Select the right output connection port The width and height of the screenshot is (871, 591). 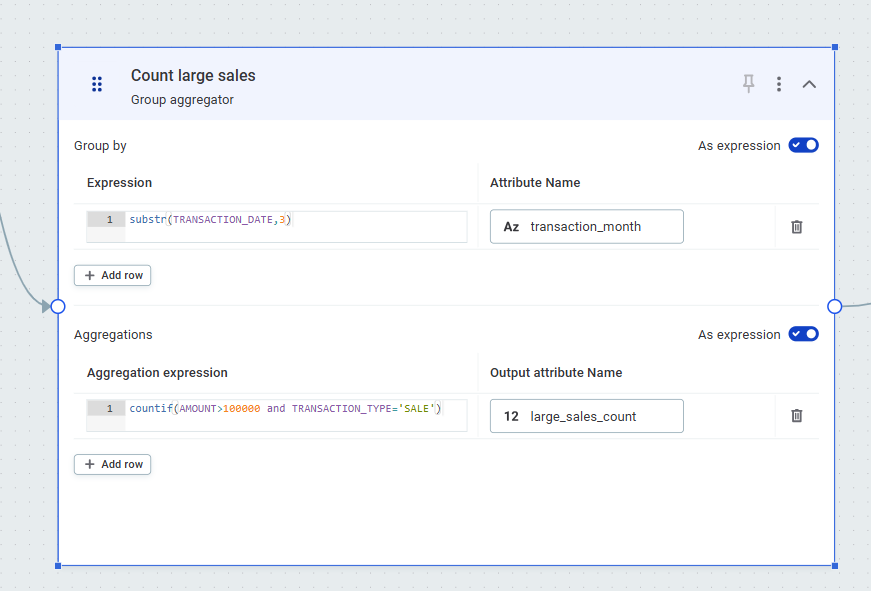[x=834, y=307]
